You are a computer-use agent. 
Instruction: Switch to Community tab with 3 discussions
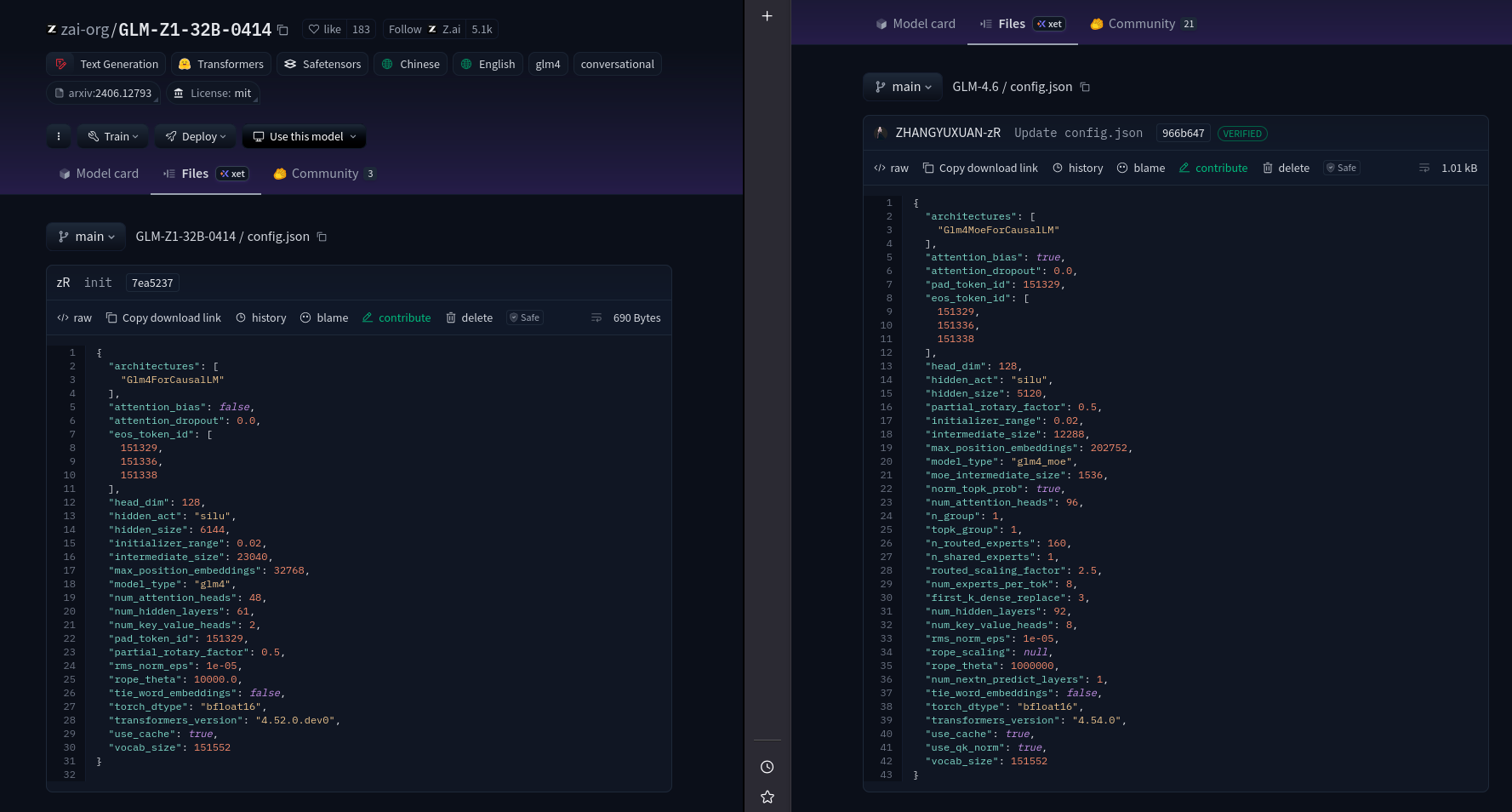click(324, 174)
